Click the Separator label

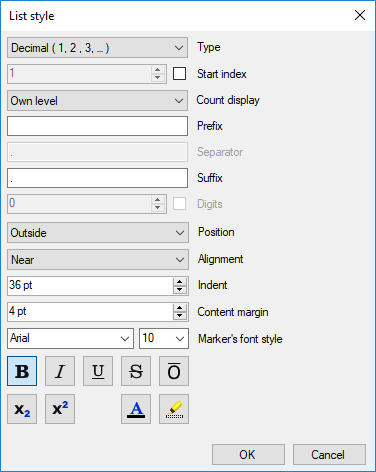click(220, 152)
